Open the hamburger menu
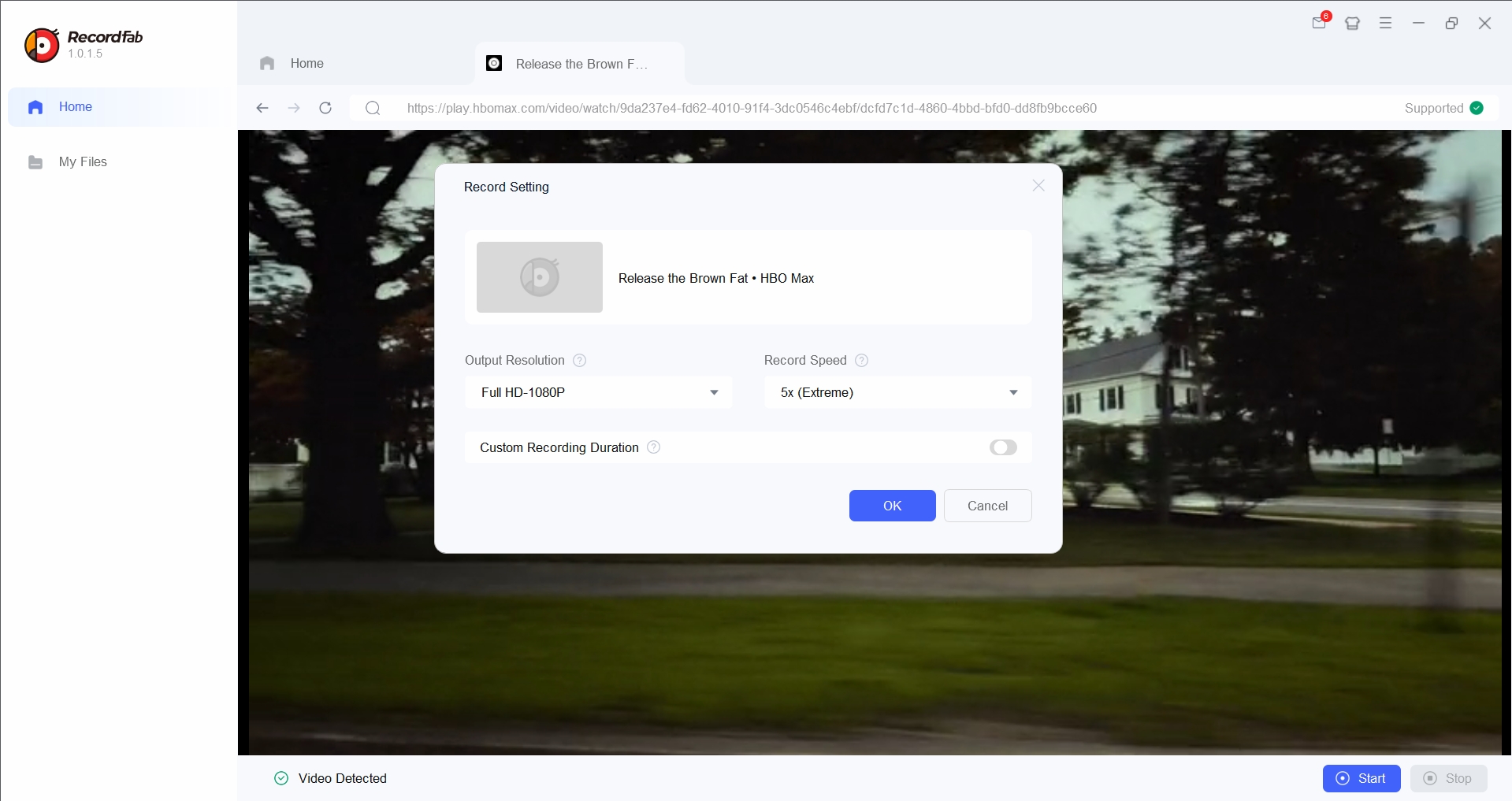The width and height of the screenshot is (1512, 801). (x=1385, y=23)
